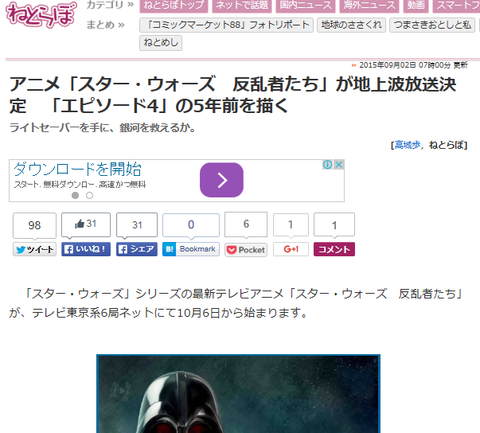Open the 地球のささくれ summary link
Screen dimensions: 480x433
(351, 25)
